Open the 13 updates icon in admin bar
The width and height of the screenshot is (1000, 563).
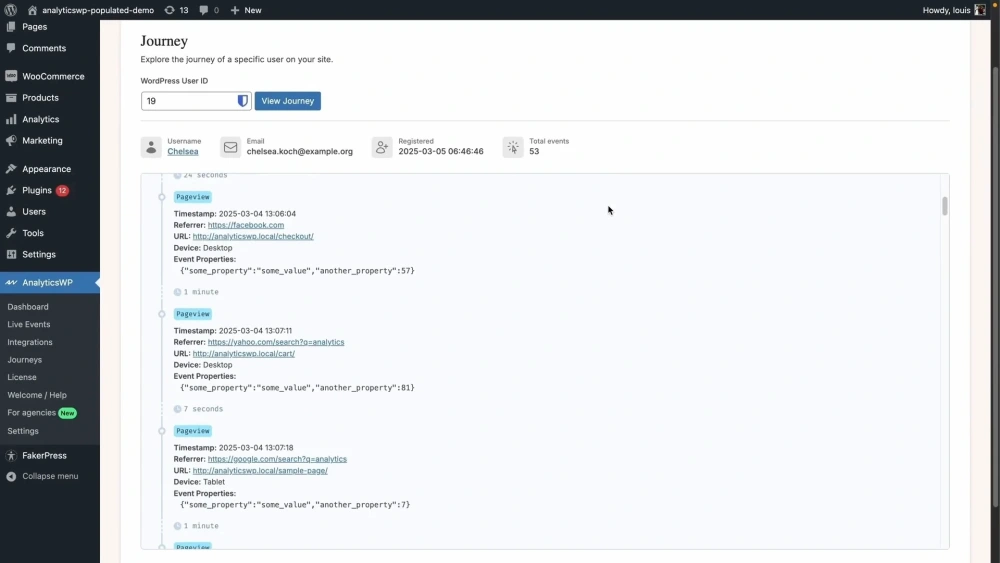click(x=176, y=10)
